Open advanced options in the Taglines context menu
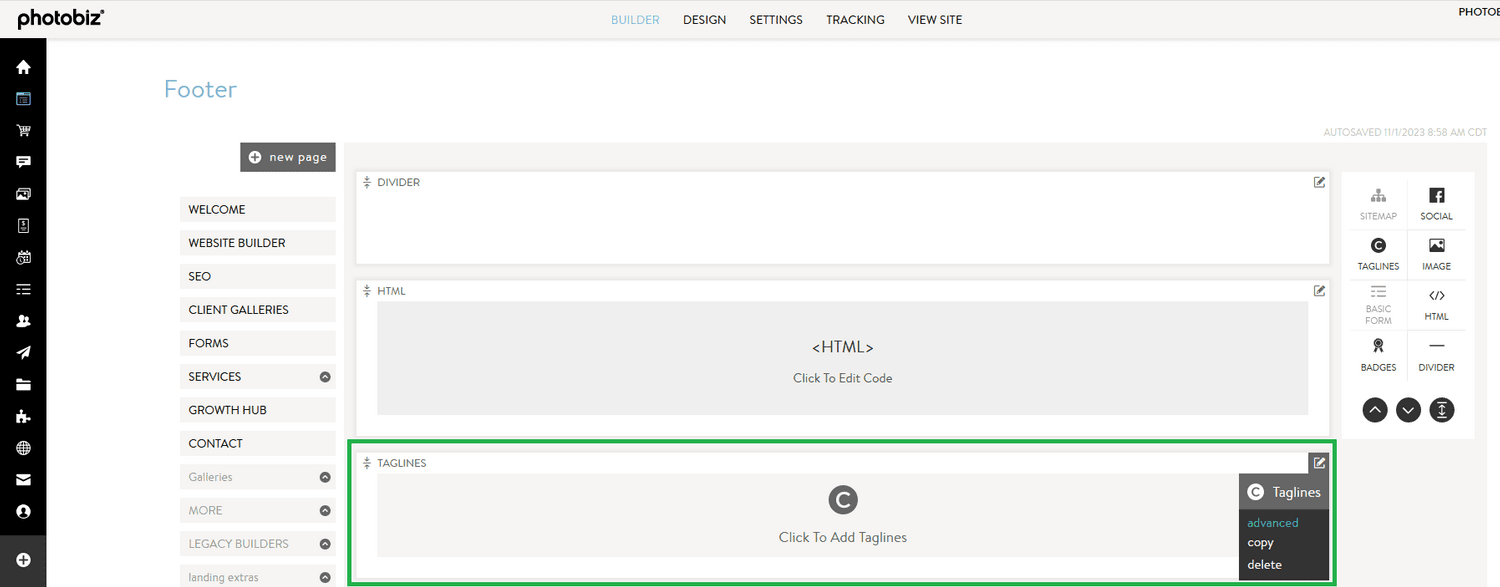Image resolution: width=1500 pixels, height=587 pixels. tap(1272, 522)
